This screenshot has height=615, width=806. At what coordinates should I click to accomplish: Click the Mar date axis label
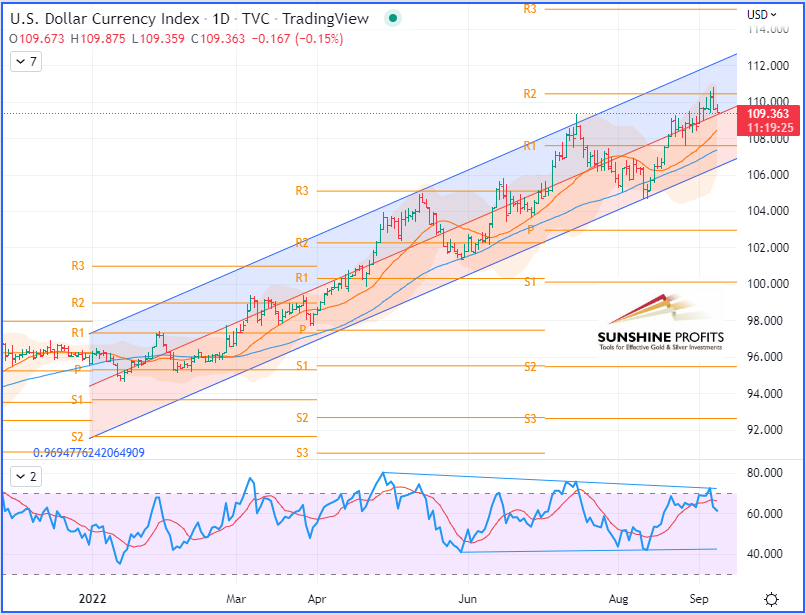pyautogui.click(x=236, y=599)
